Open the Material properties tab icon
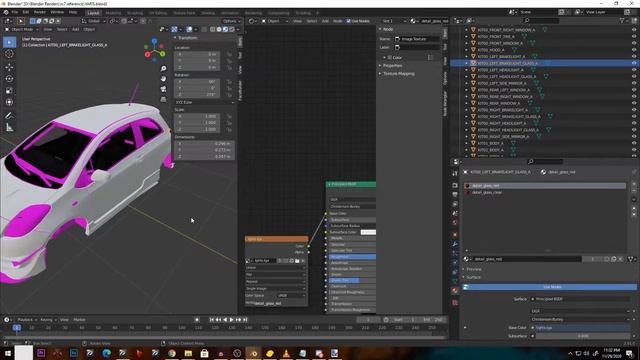The width and height of the screenshot is (640, 360). click(x=455, y=291)
